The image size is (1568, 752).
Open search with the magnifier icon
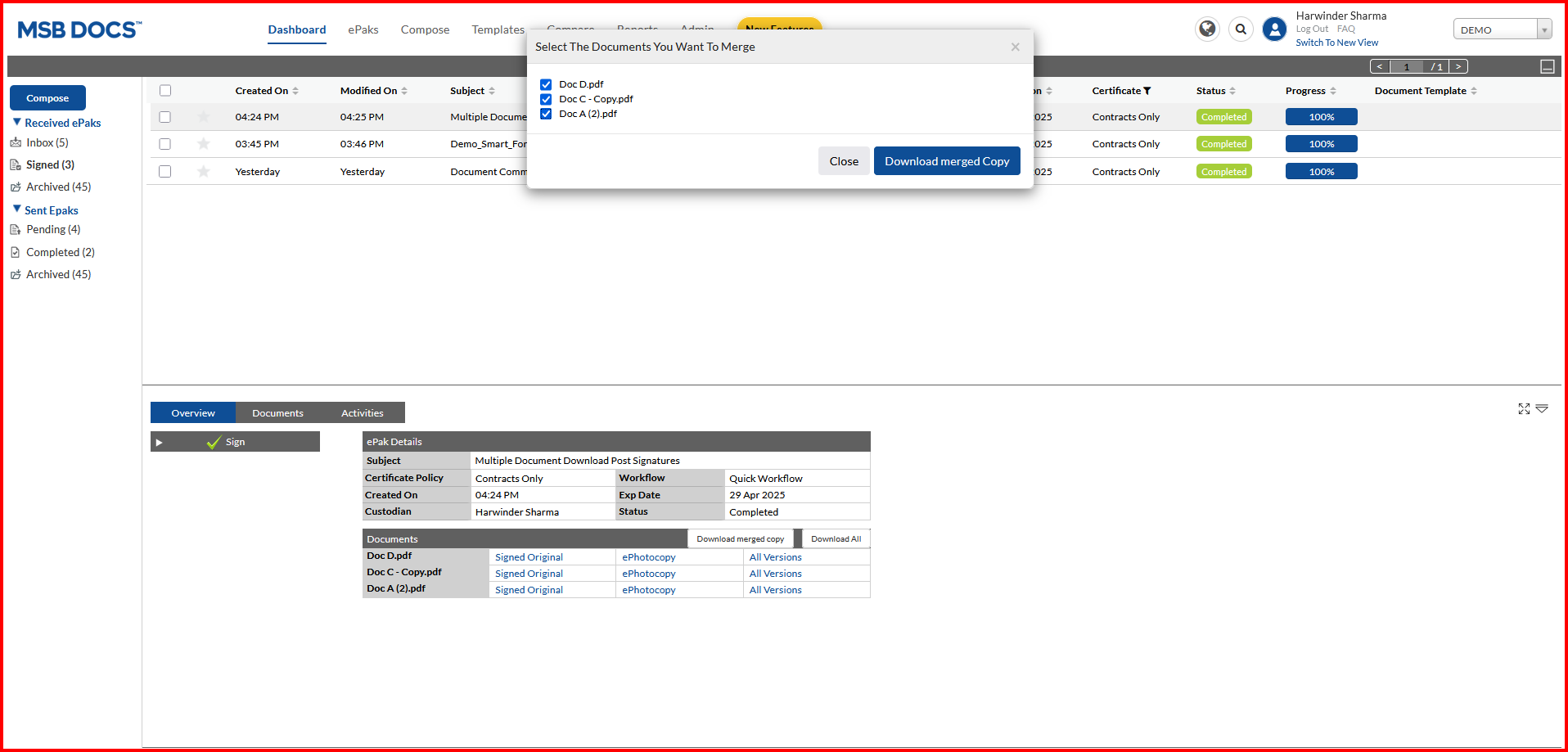click(x=1241, y=29)
